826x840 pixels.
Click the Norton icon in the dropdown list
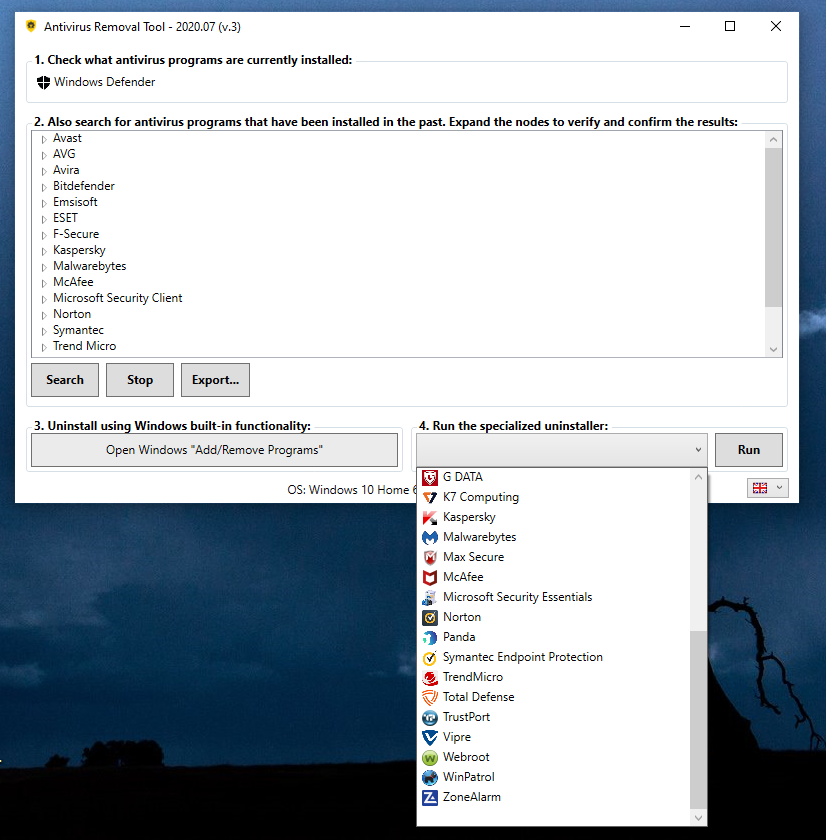(430, 617)
